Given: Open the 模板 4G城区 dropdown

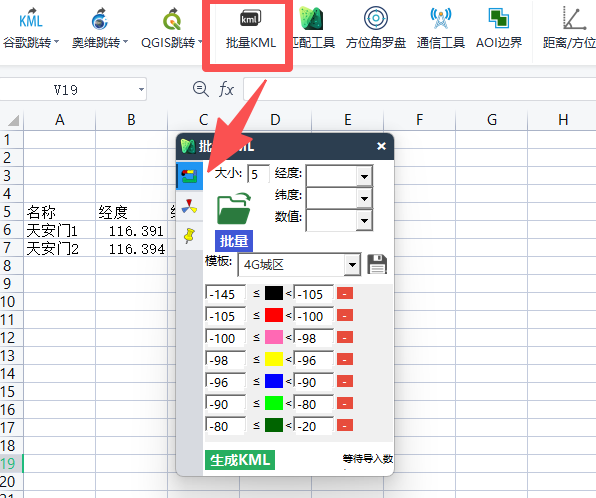Looking at the screenshot, I should 352,265.
